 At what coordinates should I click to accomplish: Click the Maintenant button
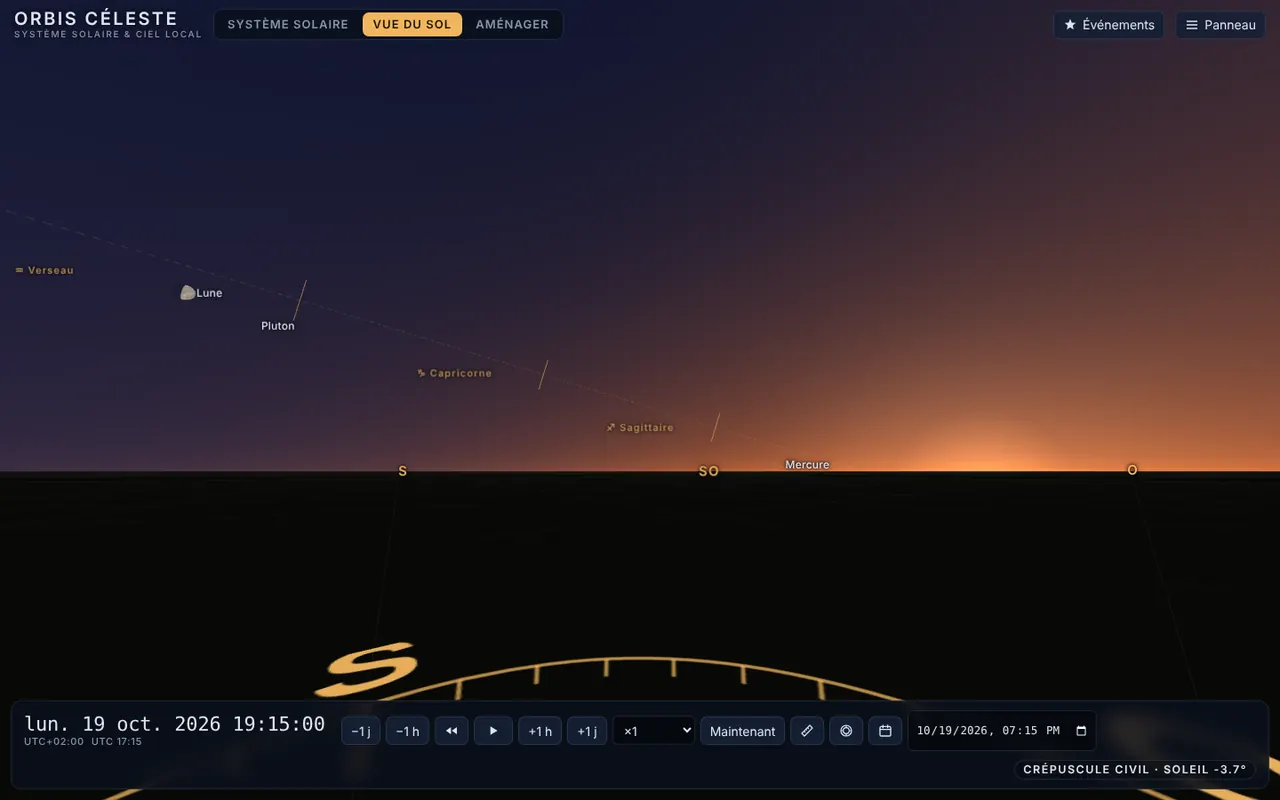(742, 731)
